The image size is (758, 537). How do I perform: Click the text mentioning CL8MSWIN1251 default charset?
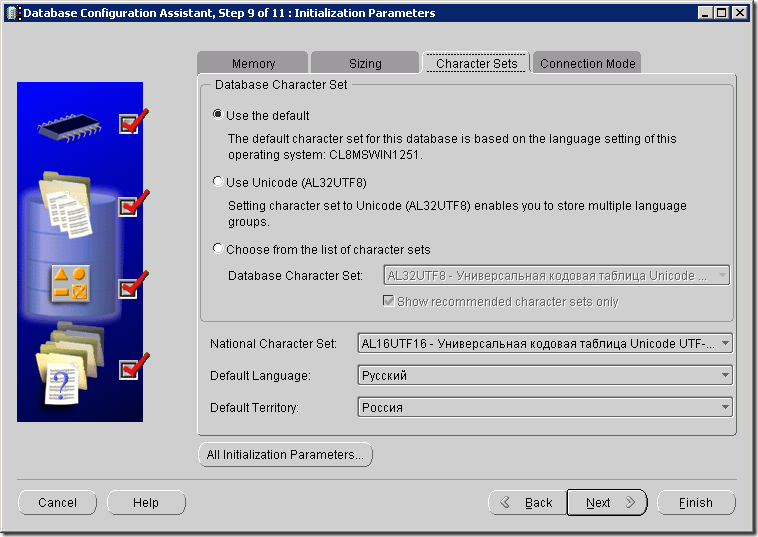452,146
